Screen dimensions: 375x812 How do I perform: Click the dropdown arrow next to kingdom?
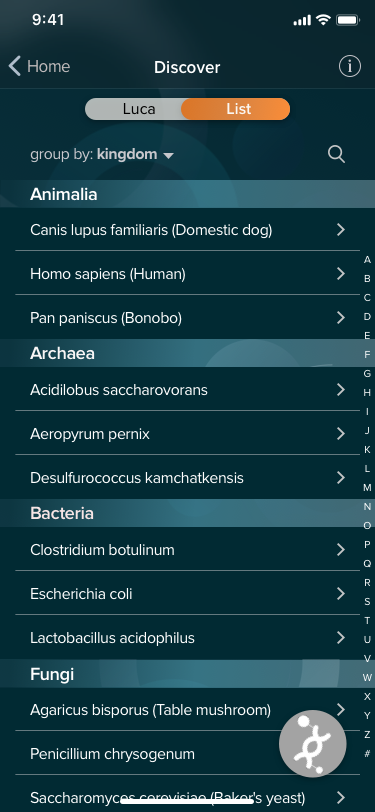point(168,155)
